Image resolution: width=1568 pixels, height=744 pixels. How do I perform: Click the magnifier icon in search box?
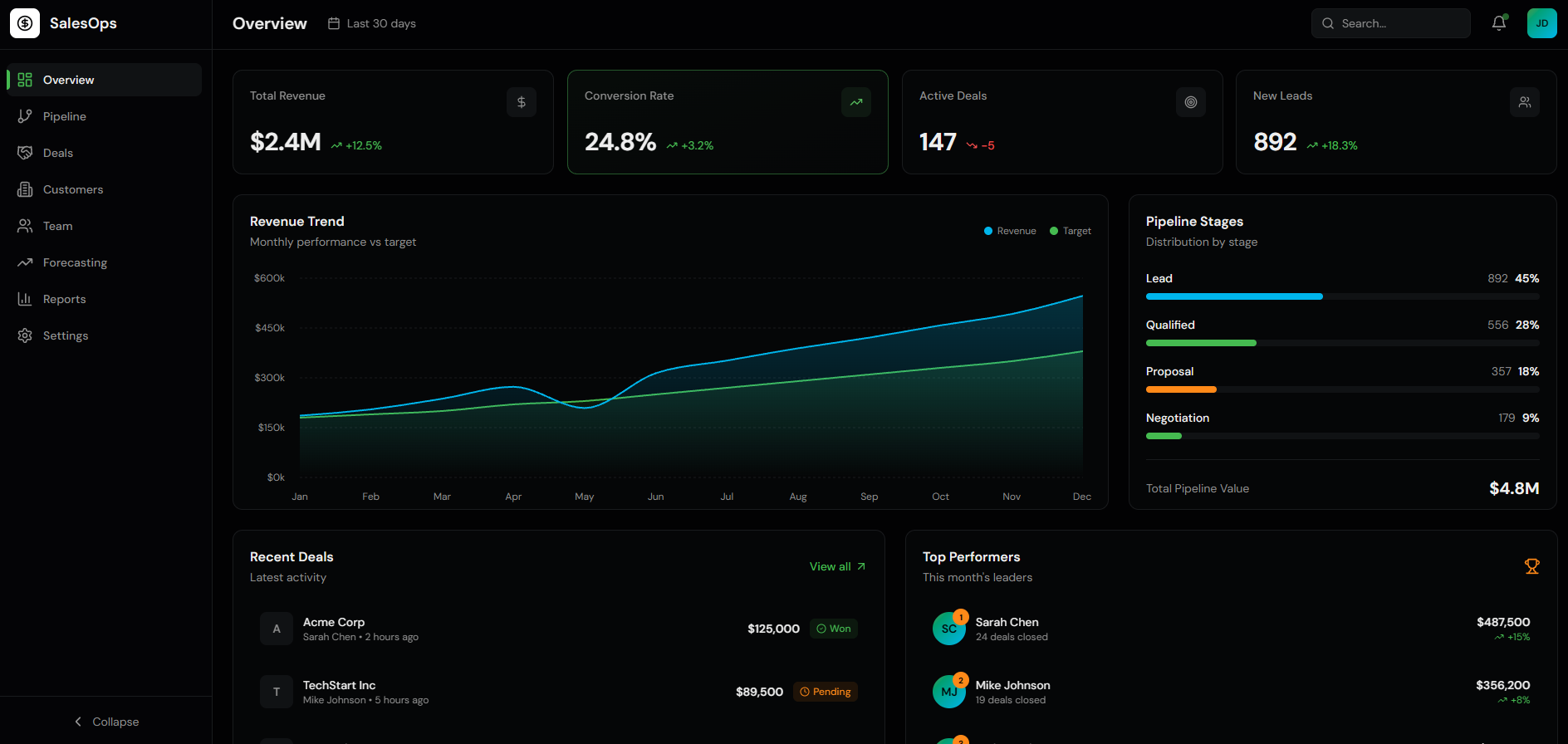click(x=1328, y=23)
